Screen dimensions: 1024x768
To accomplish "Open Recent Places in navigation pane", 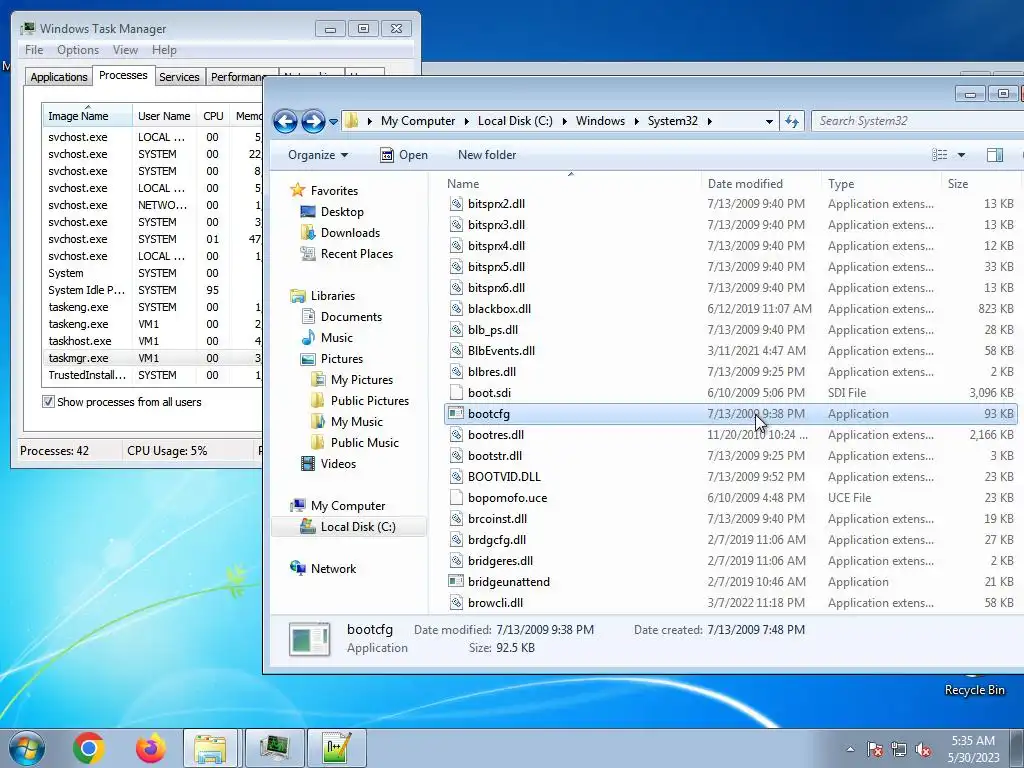I will [357, 253].
